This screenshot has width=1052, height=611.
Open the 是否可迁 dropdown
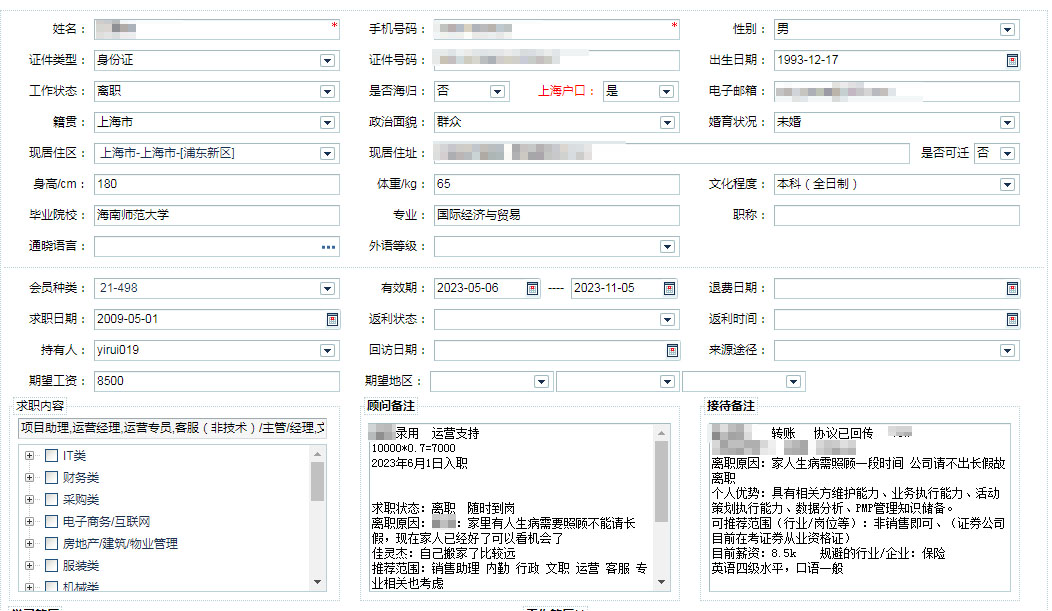click(1007, 154)
